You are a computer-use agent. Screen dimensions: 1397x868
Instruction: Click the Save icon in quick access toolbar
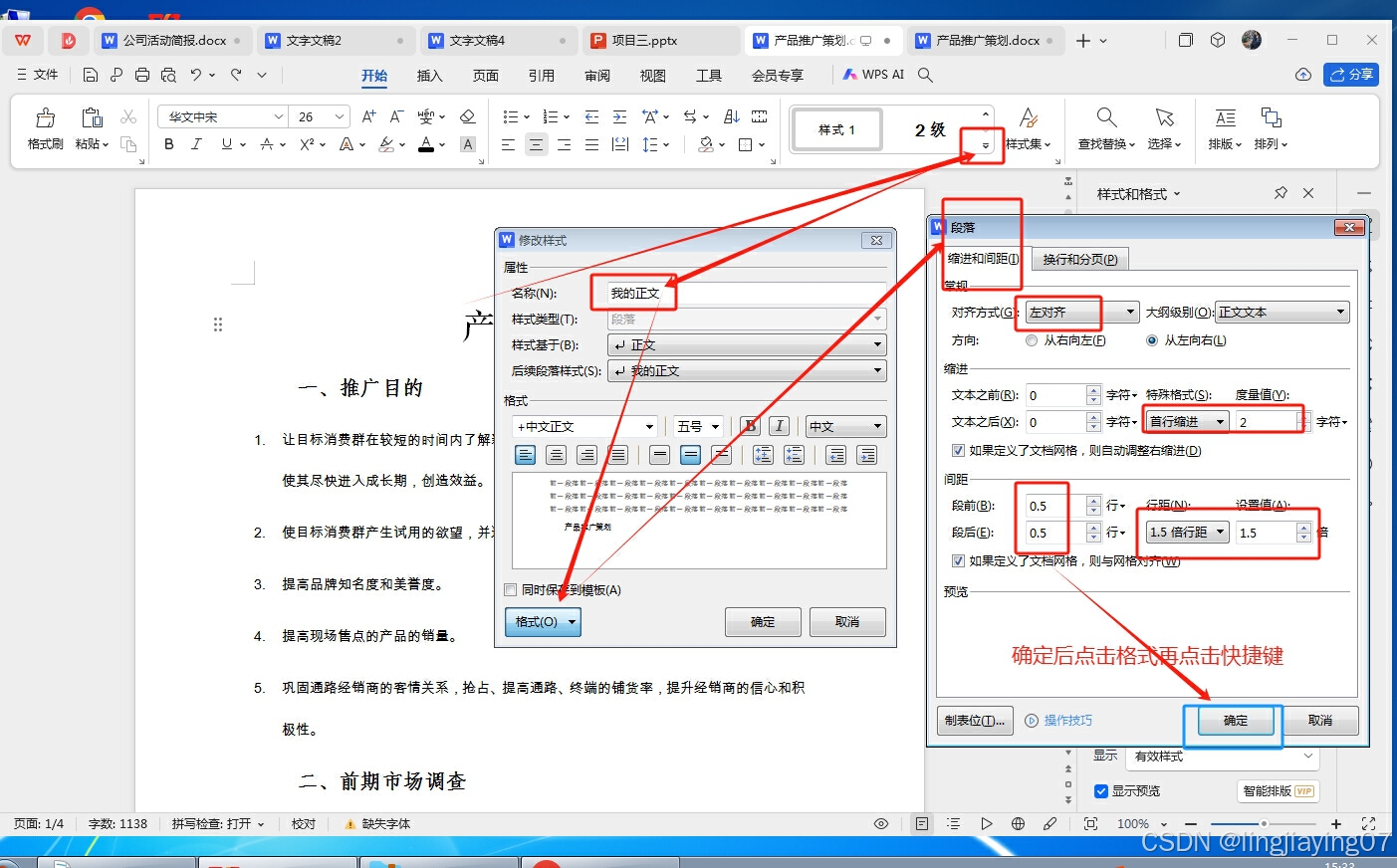(91, 75)
